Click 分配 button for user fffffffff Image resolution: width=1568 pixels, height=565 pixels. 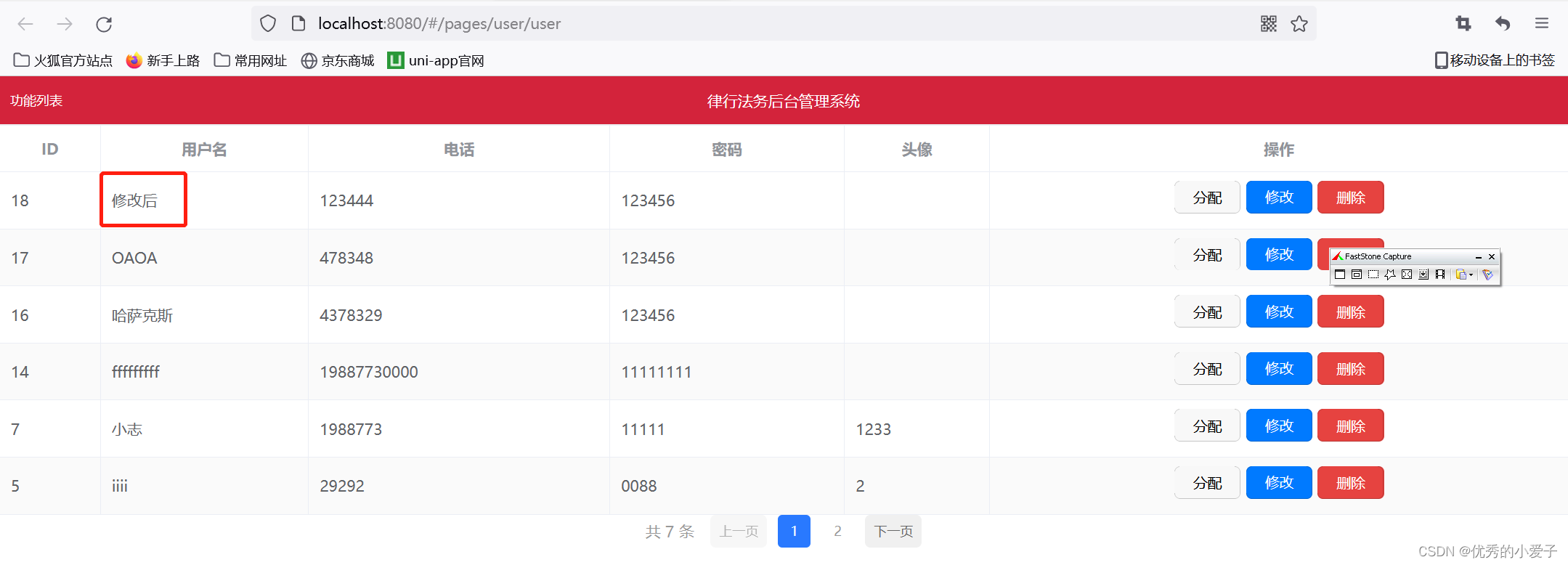point(1207,369)
